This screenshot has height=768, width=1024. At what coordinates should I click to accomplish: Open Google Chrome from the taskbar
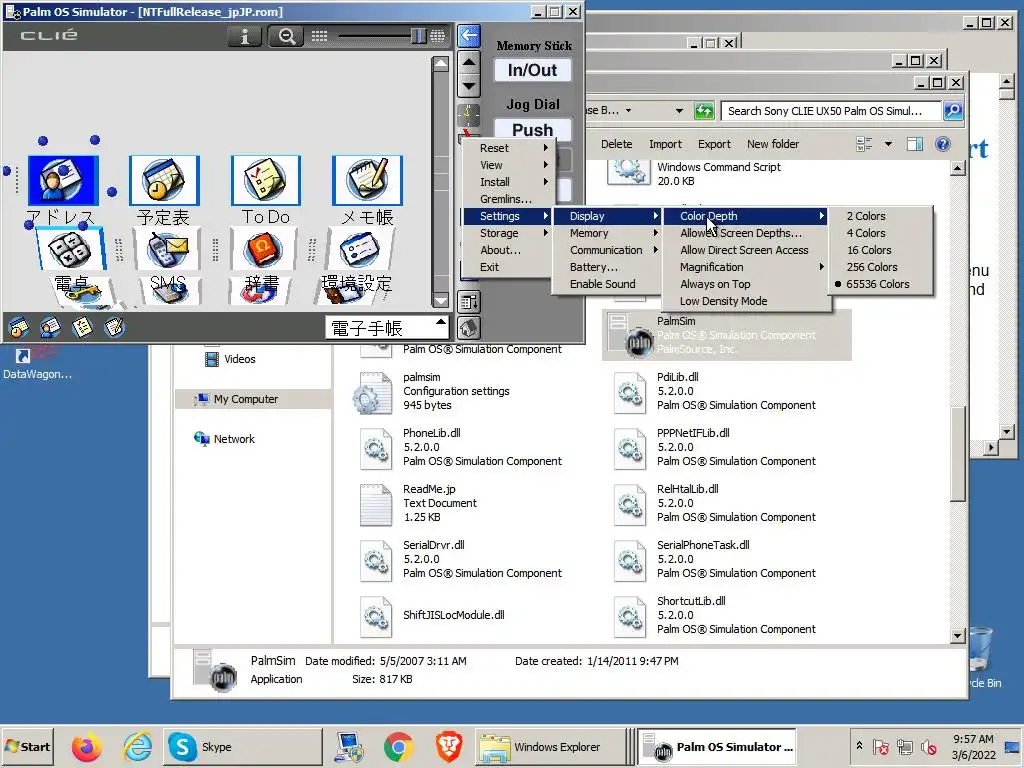click(x=398, y=747)
